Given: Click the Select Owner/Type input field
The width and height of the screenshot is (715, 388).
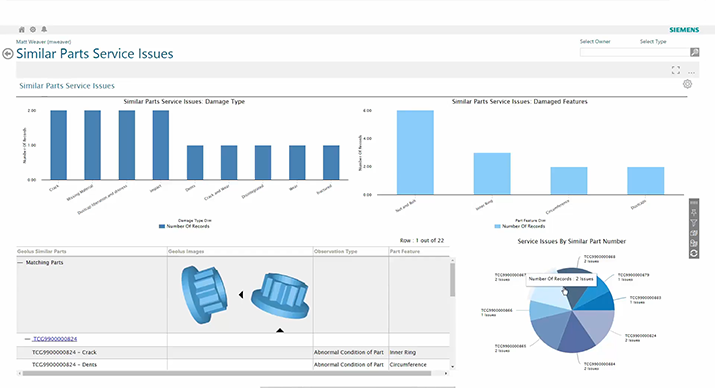Looking at the screenshot, I should click(x=634, y=52).
